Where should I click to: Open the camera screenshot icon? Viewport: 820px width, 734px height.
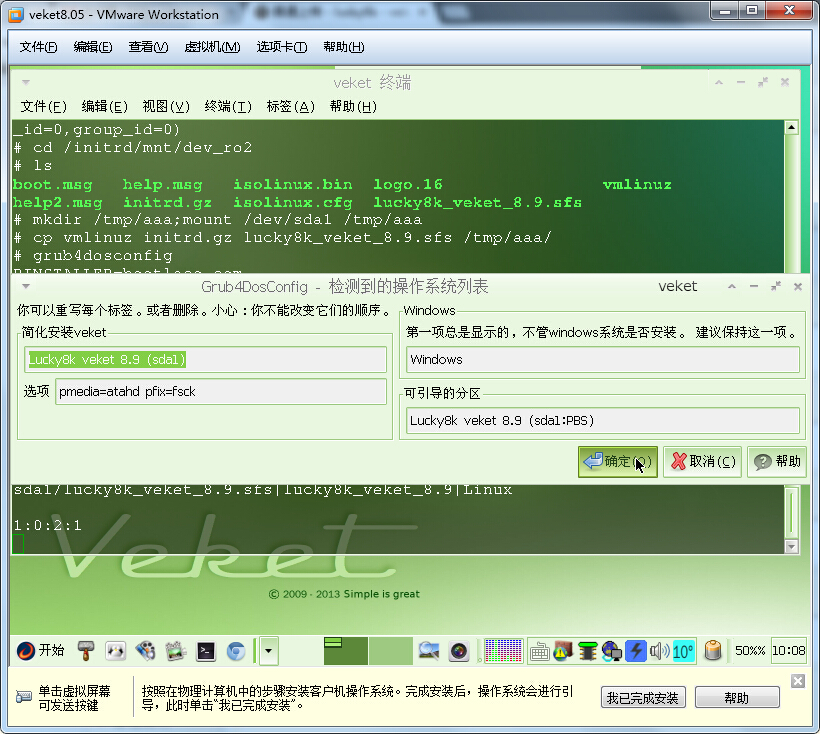459,651
